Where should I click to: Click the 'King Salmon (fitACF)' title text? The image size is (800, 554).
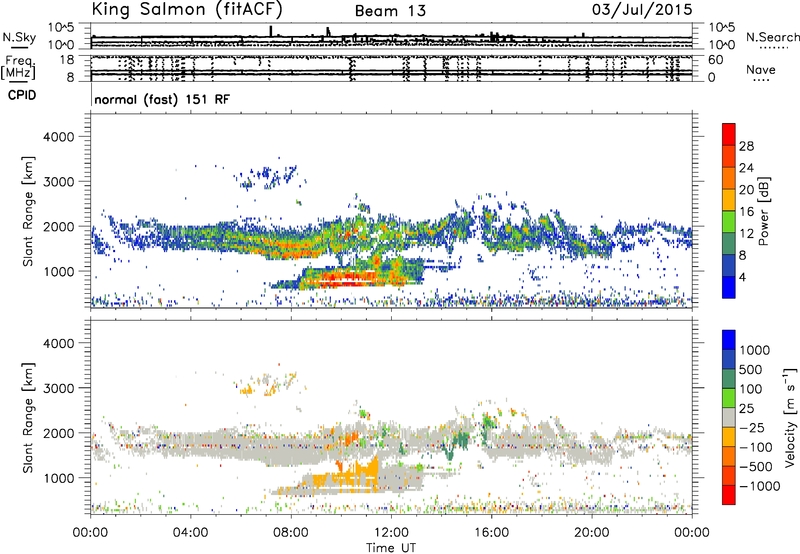(x=187, y=9)
